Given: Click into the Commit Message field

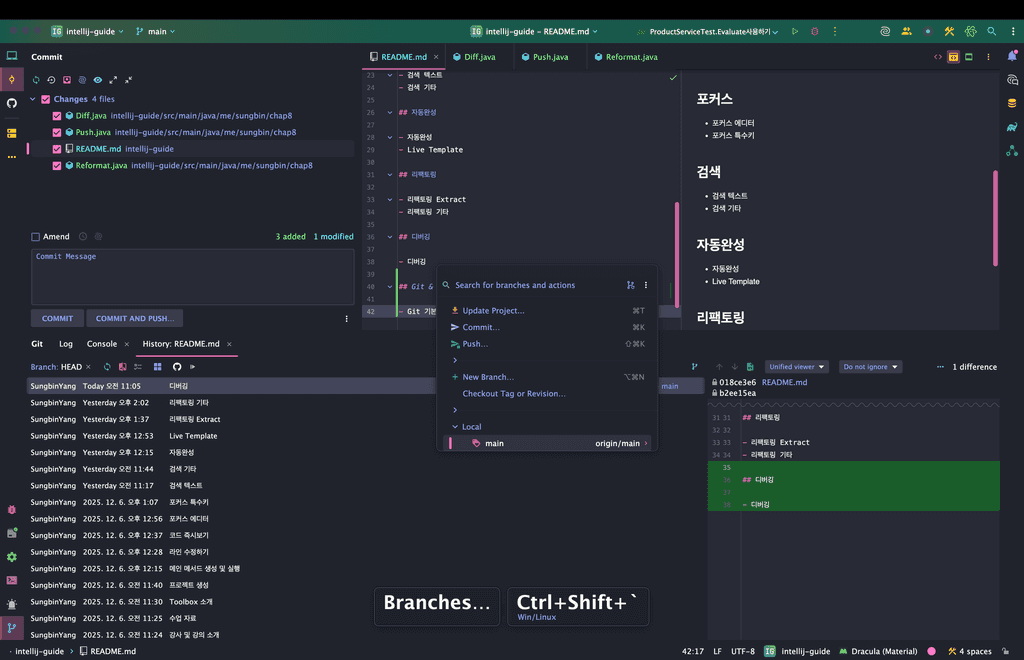Looking at the screenshot, I should click(x=192, y=277).
